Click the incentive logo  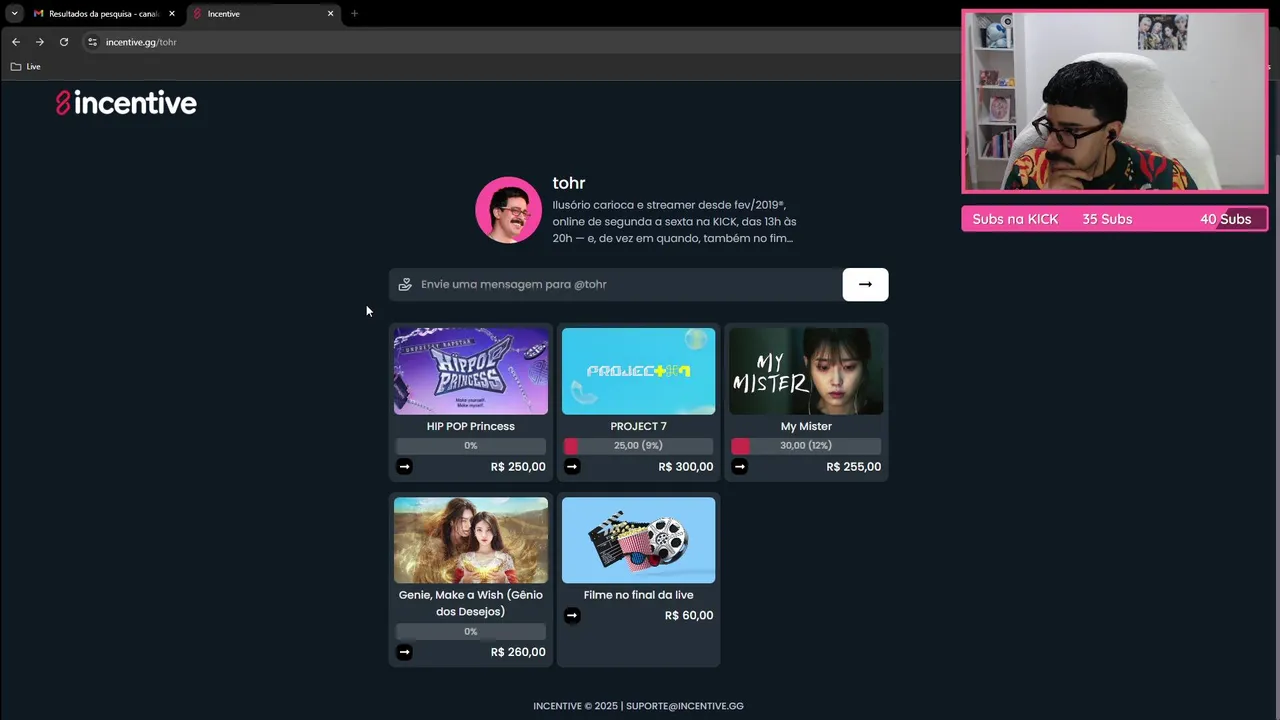126,103
